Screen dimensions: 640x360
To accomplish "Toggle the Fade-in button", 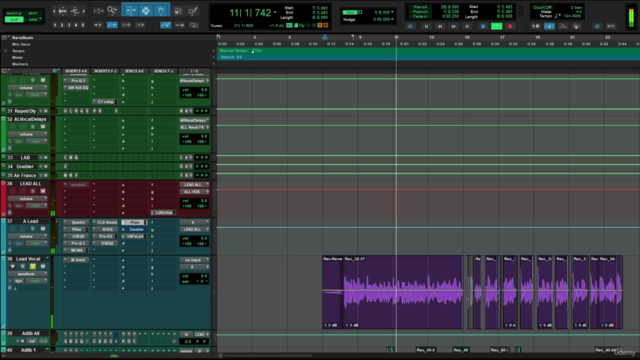I will (420, 17).
